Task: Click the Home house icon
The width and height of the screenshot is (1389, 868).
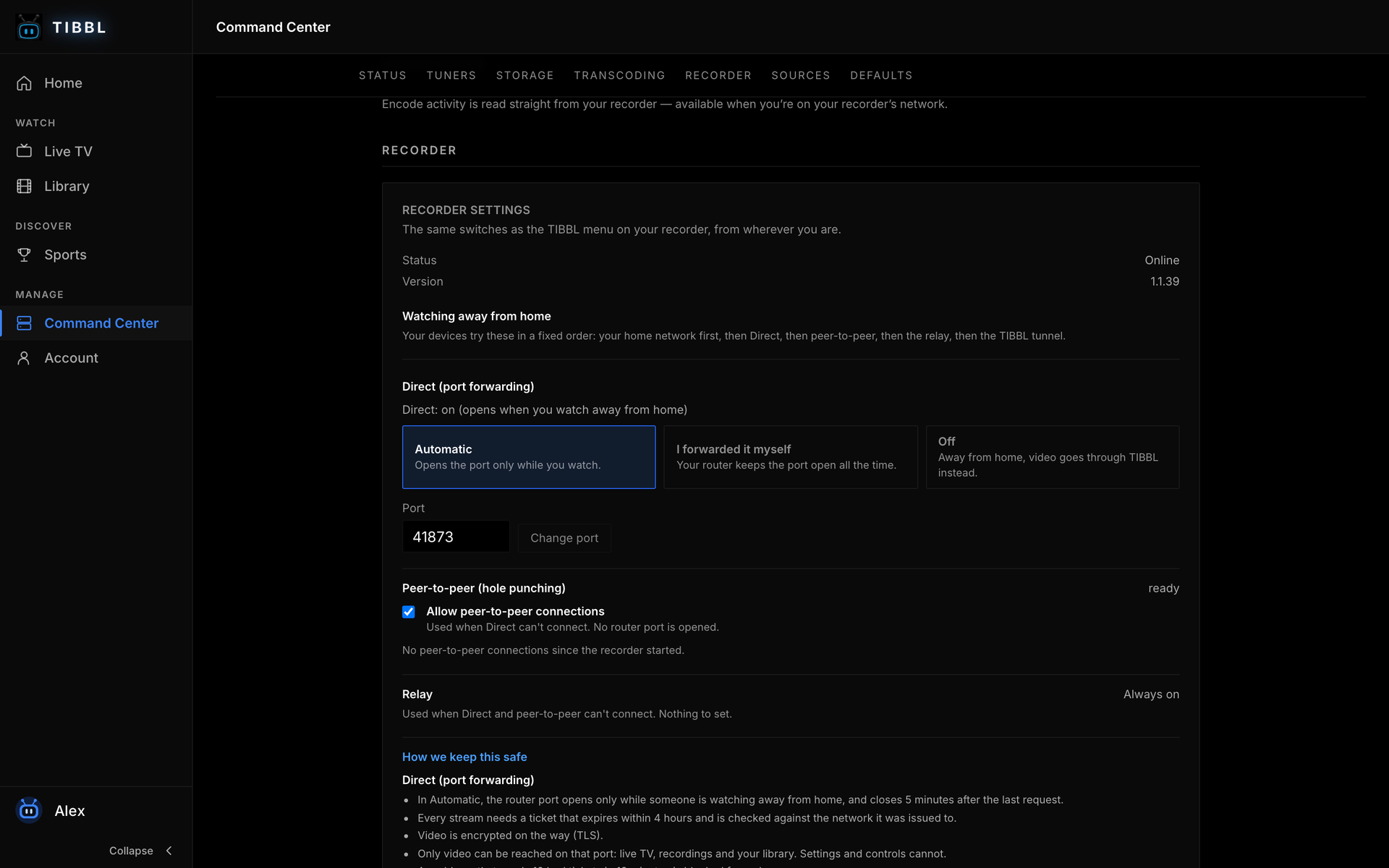Action: point(24,83)
